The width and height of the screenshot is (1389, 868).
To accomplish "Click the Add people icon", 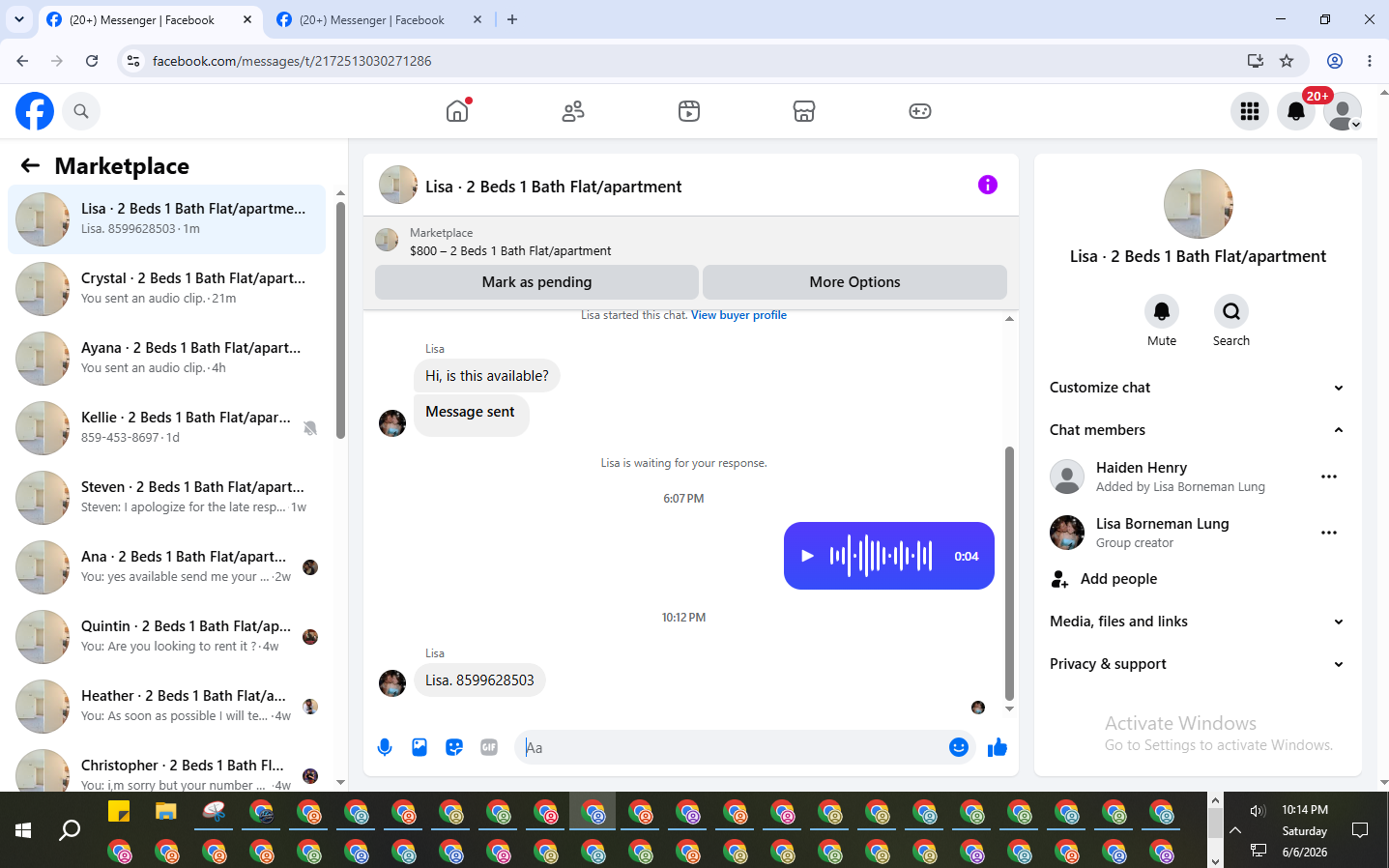I will (x=1059, y=579).
